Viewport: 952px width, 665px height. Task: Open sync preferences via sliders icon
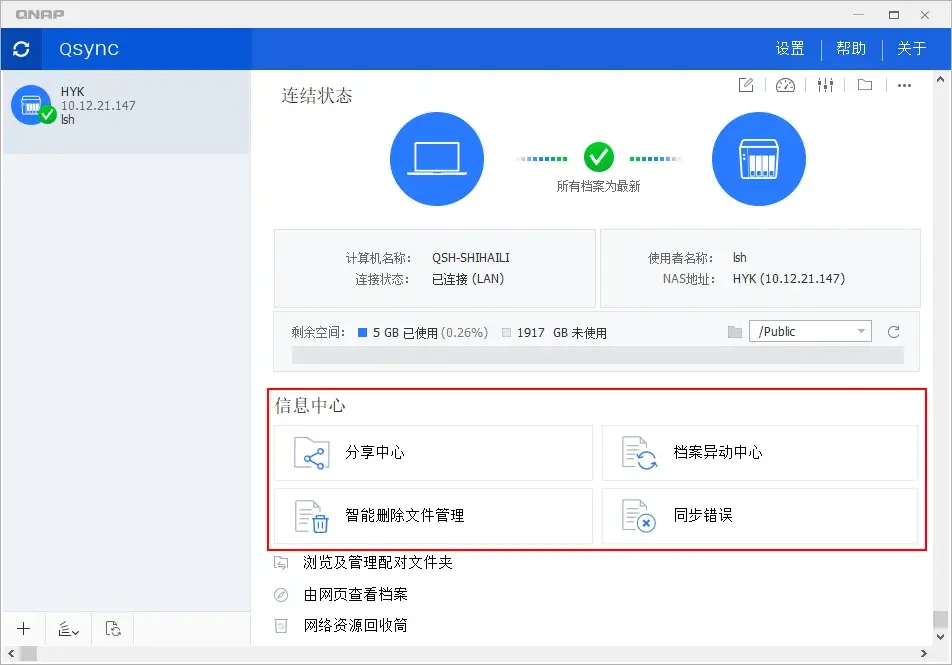tap(825, 85)
